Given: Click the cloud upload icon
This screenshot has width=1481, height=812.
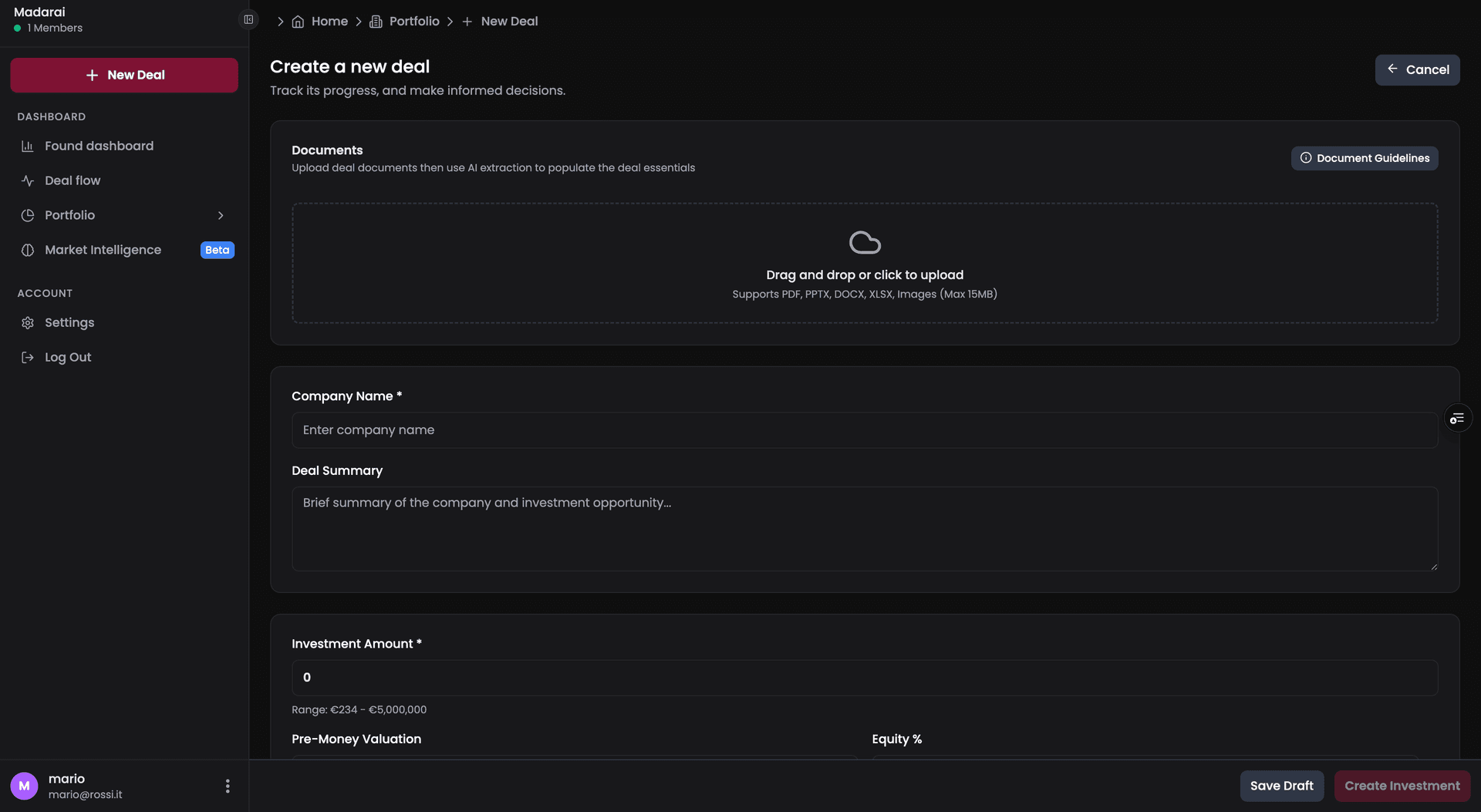Looking at the screenshot, I should (865, 241).
